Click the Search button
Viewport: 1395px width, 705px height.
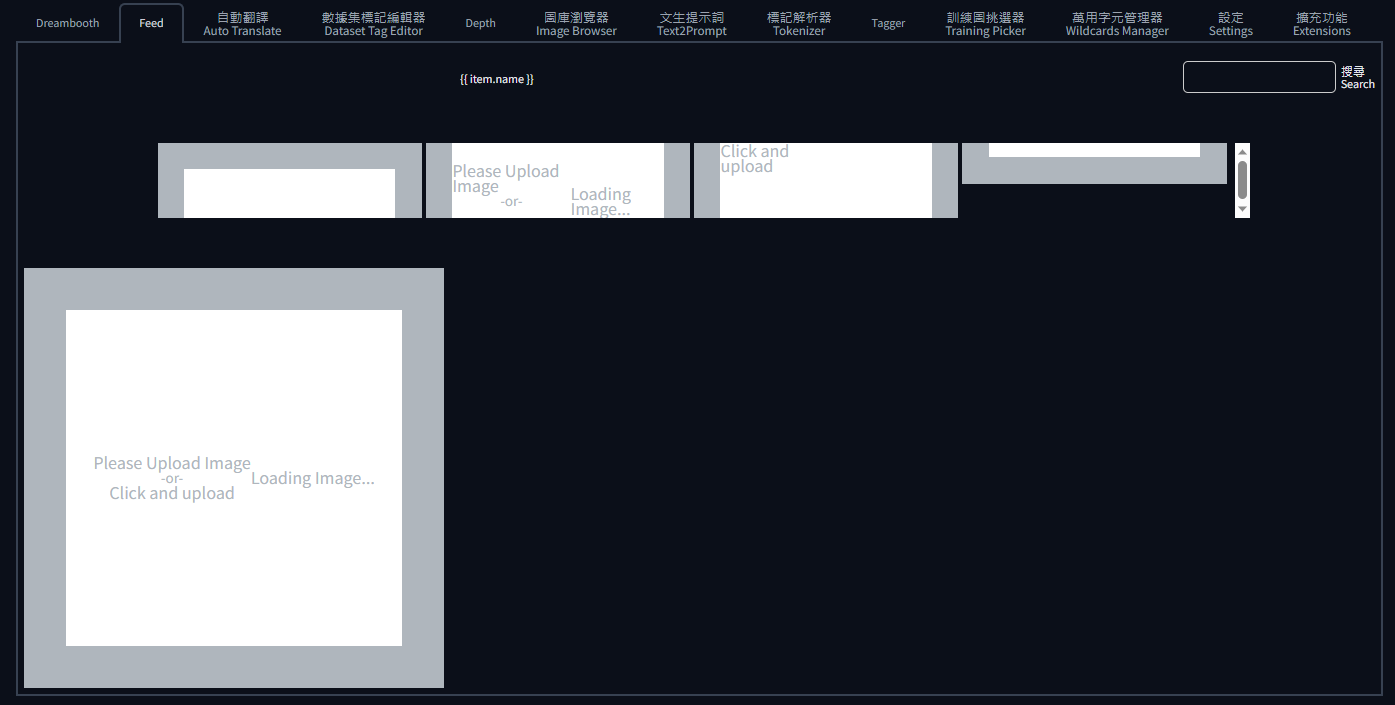[1357, 77]
